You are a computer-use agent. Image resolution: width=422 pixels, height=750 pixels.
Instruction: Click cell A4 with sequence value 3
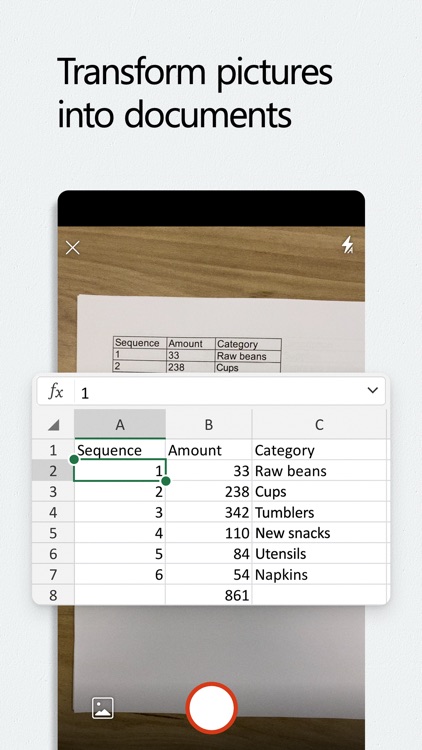tap(120, 512)
